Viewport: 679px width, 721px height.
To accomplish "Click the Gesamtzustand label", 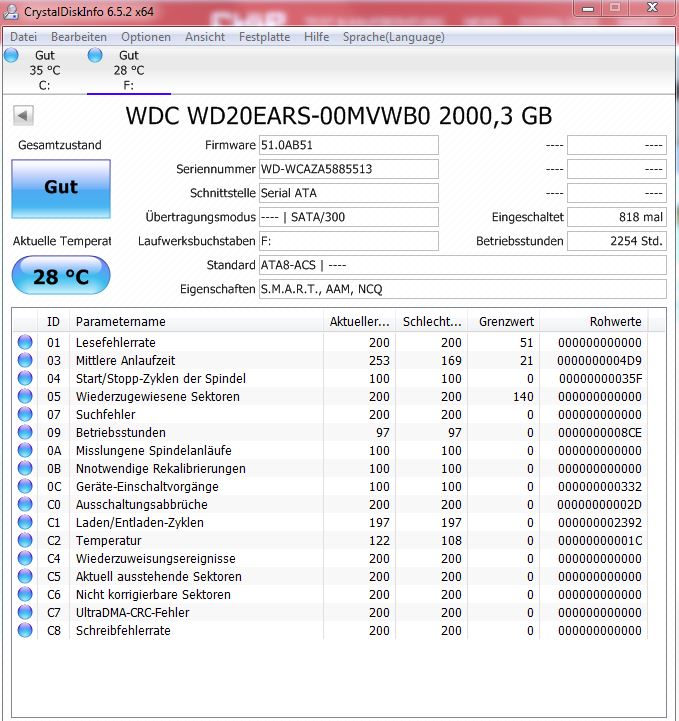I will [60, 145].
